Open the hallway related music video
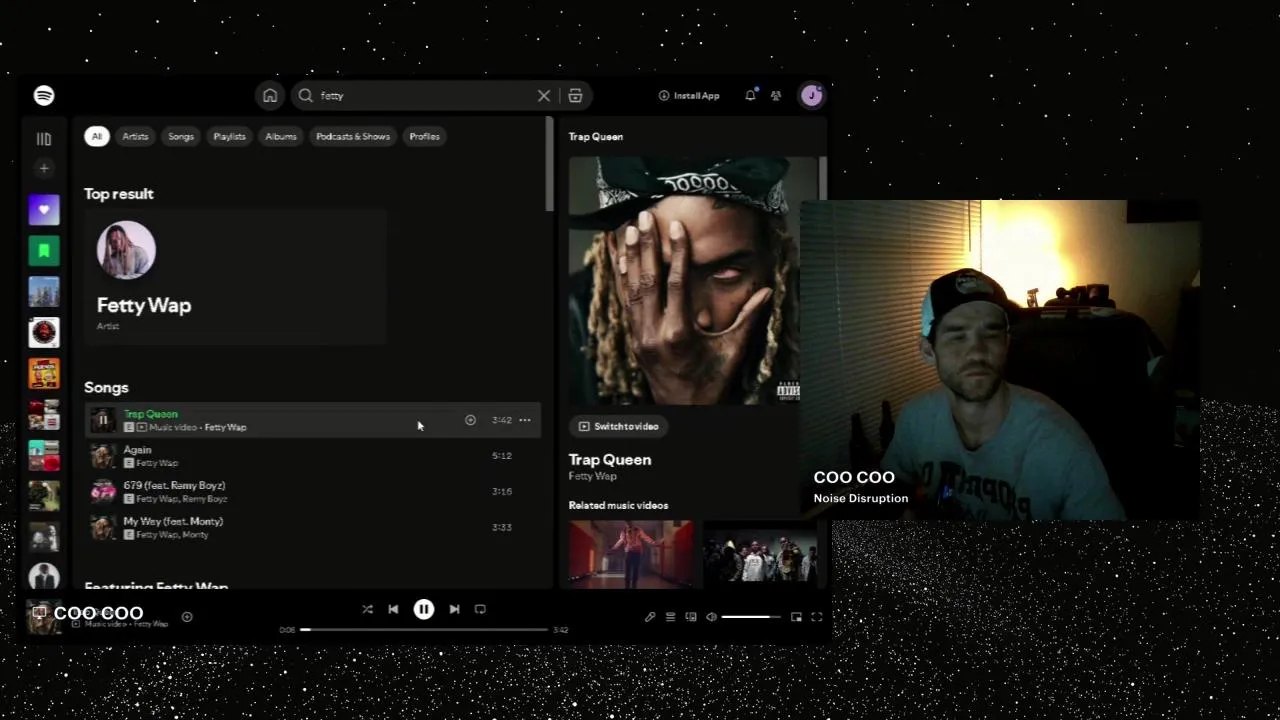 pos(630,553)
